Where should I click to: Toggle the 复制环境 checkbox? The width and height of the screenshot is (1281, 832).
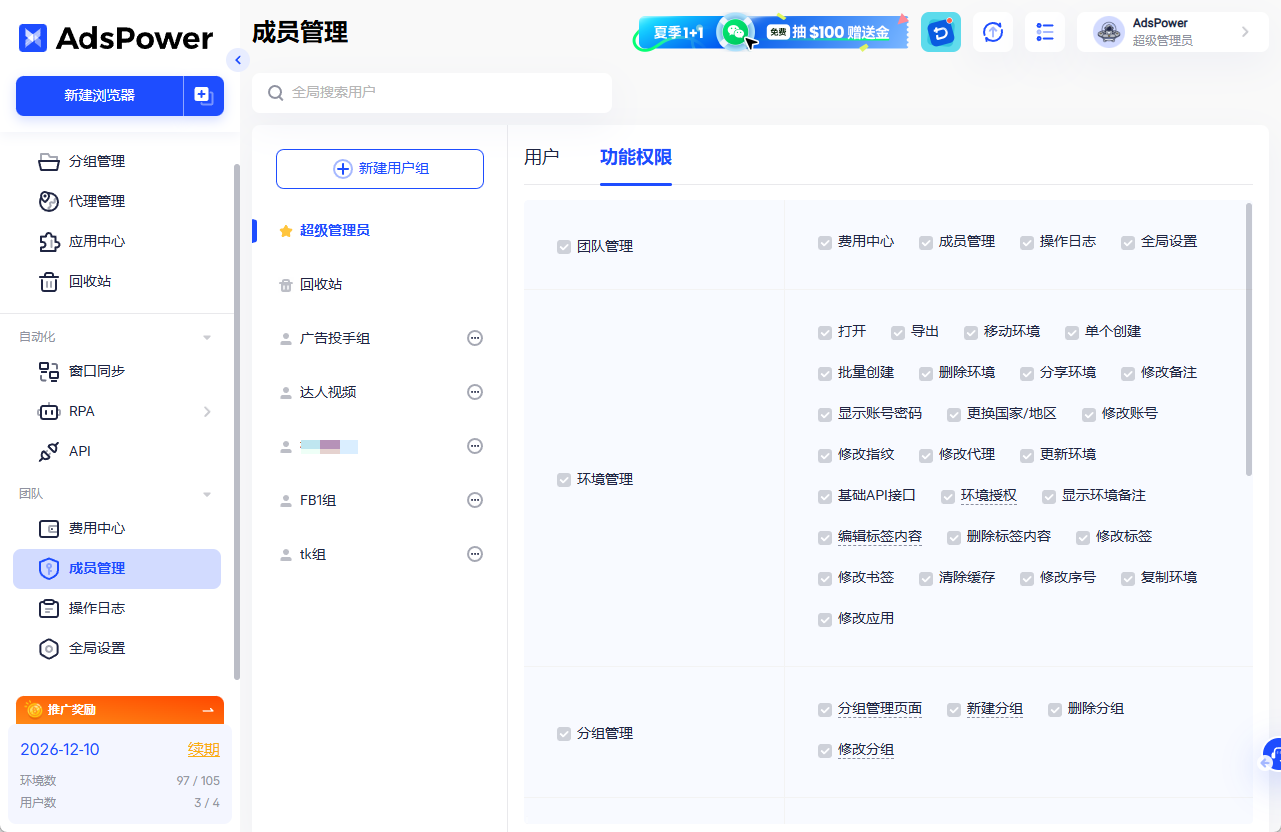click(x=1128, y=578)
